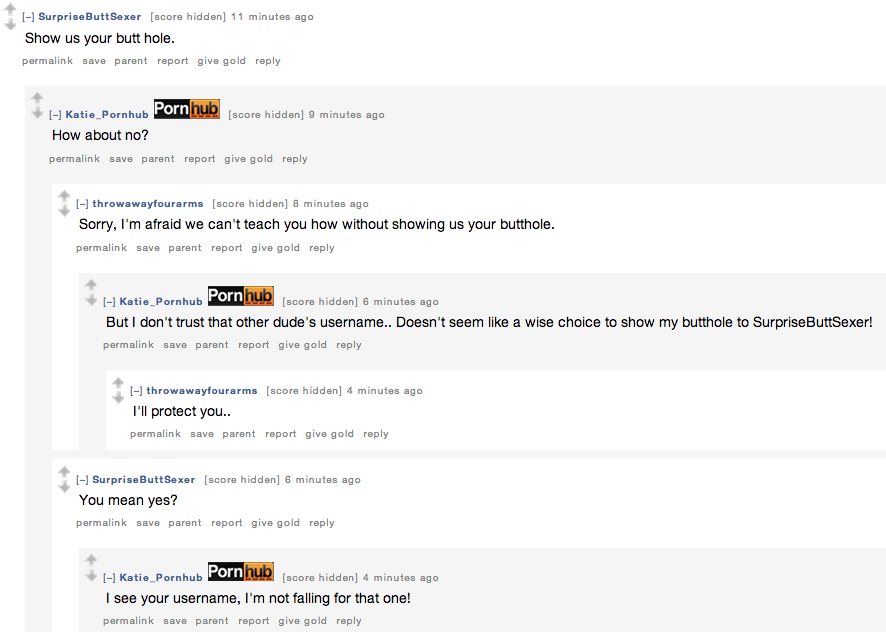Open Katie_Pornhub profile on "I see your username" comment
This screenshot has height=632, width=886.
(160, 577)
